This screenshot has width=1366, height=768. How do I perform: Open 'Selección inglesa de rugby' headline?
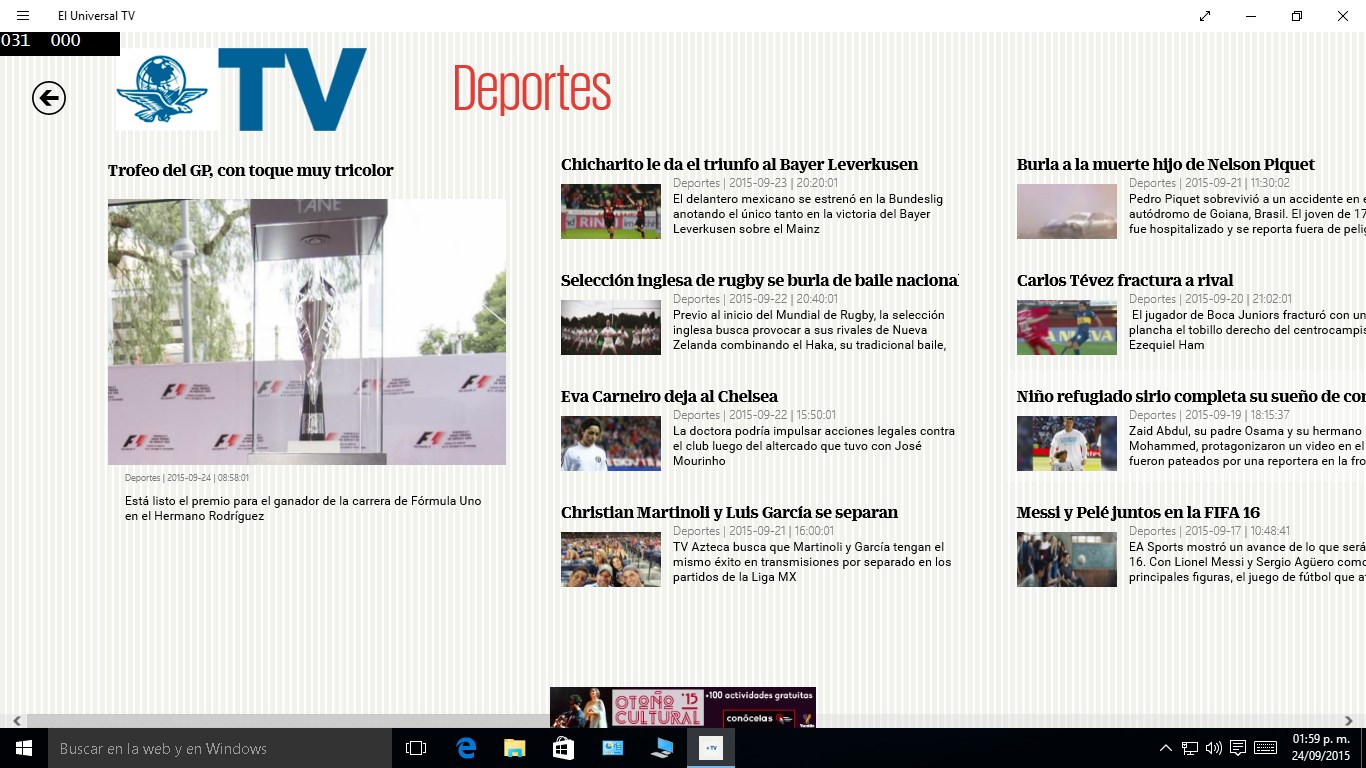[x=760, y=281]
